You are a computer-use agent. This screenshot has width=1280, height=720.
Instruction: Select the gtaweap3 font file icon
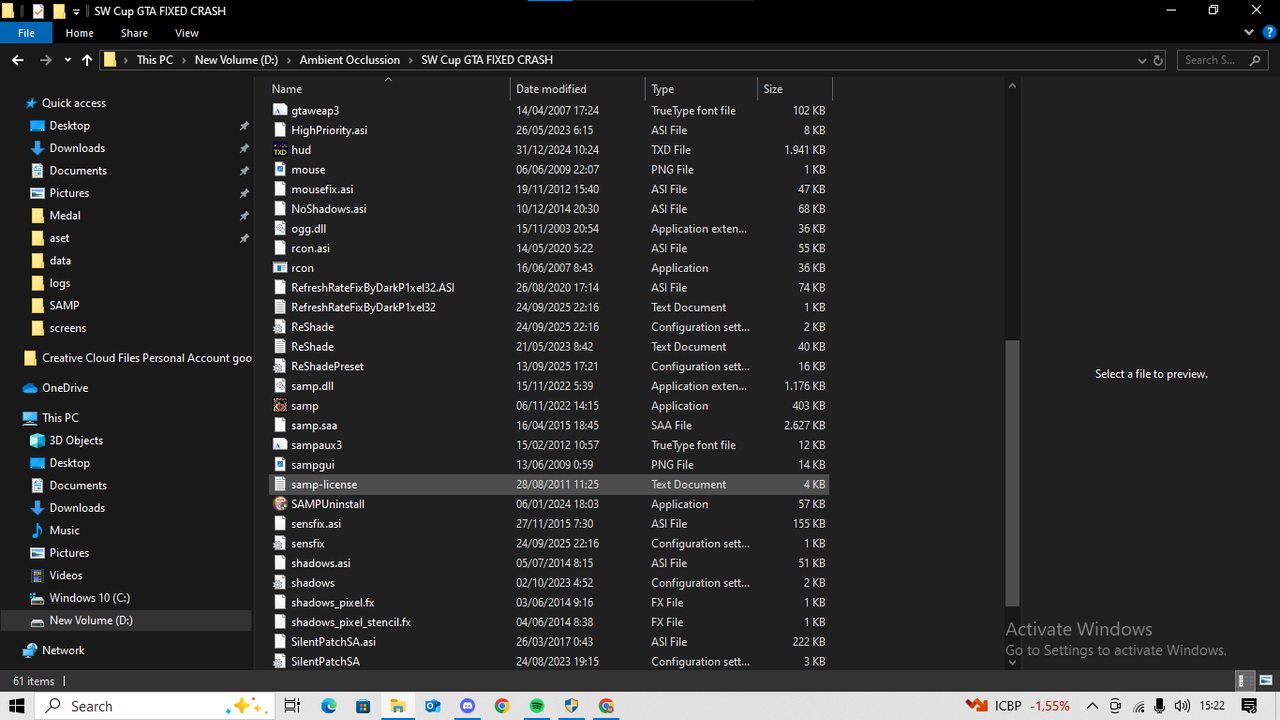[x=280, y=110]
